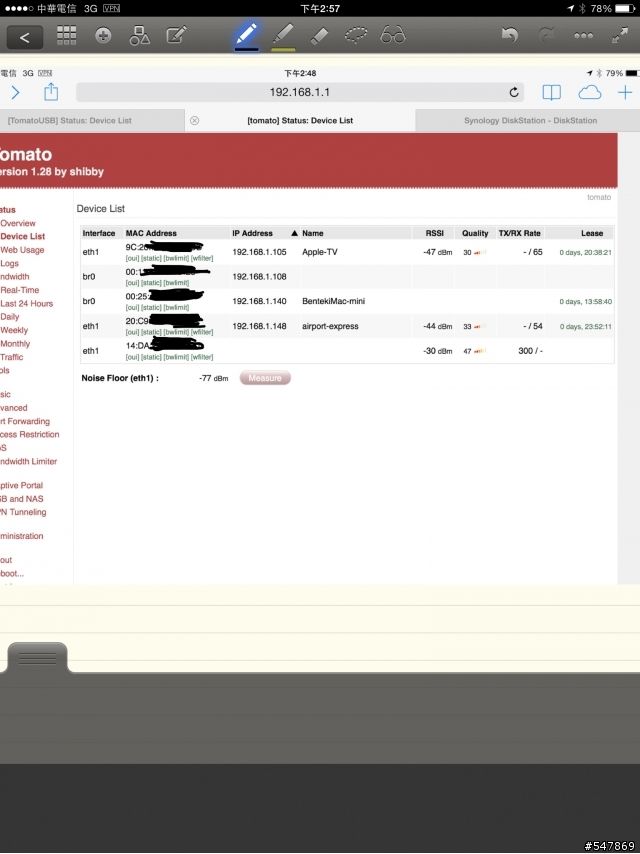
Task: Click the Apple-TV device name
Action: tap(320, 252)
